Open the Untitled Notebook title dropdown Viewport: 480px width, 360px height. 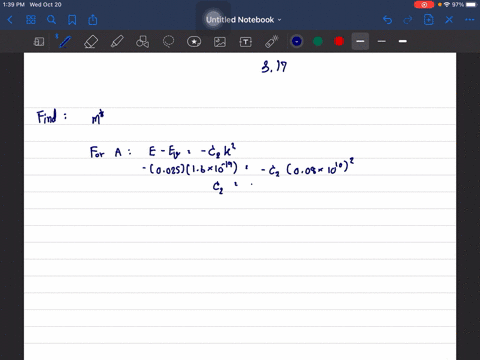click(243, 20)
